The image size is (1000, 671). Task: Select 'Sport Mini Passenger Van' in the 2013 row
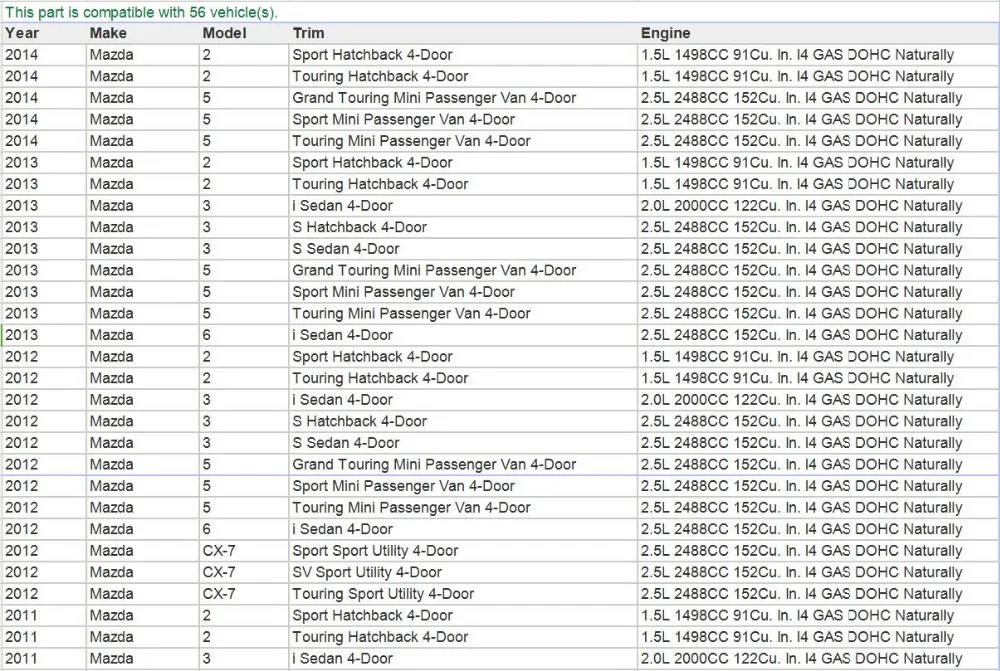(x=378, y=292)
